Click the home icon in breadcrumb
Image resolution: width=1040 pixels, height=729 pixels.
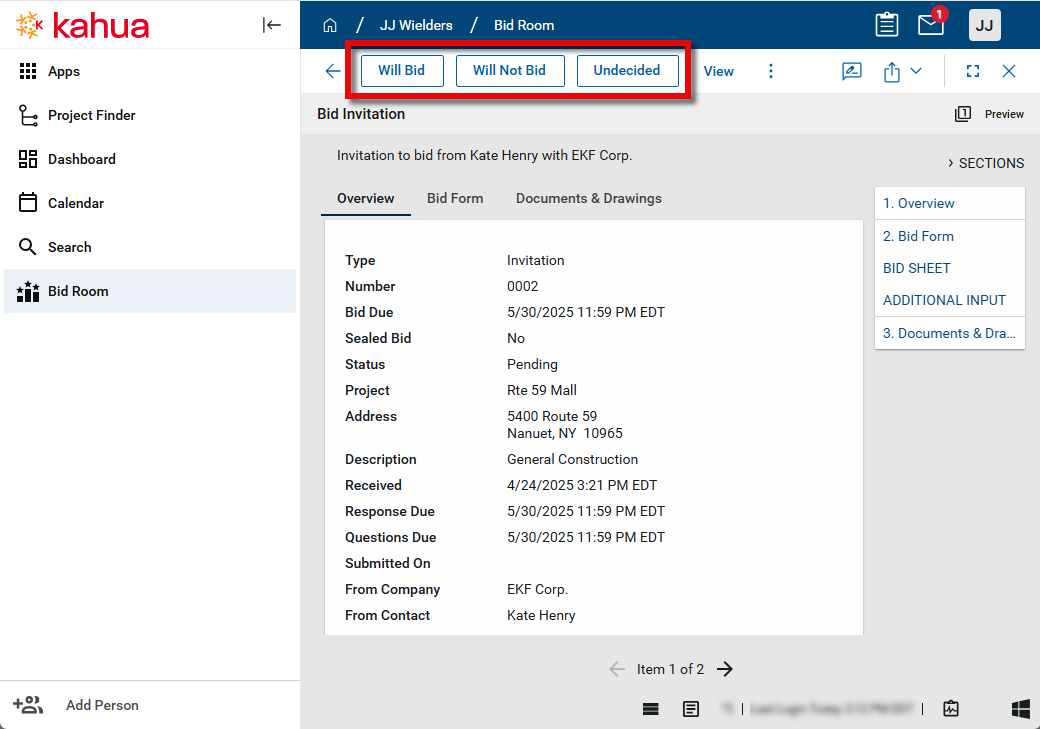(x=330, y=25)
